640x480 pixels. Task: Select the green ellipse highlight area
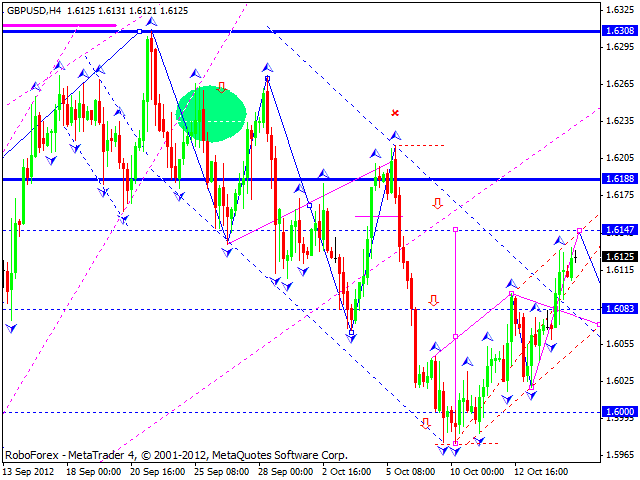coord(211,113)
